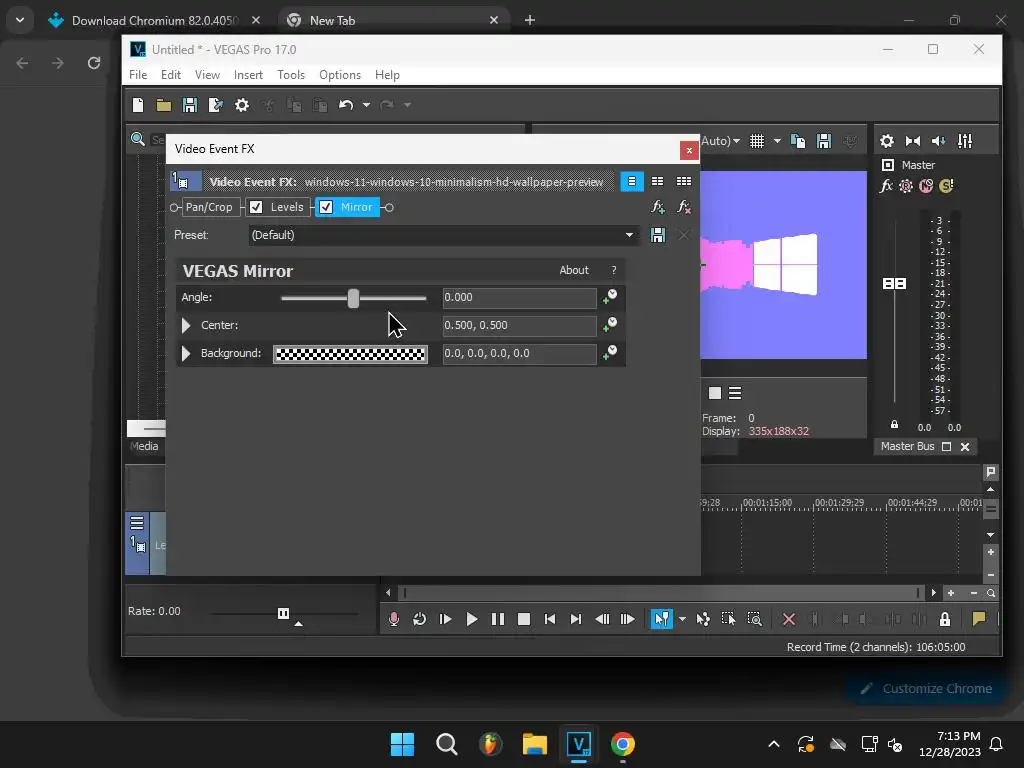This screenshot has height=768, width=1024.
Task: Open project Properties gear icon
Action: pyautogui.click(x=242, y=105)
